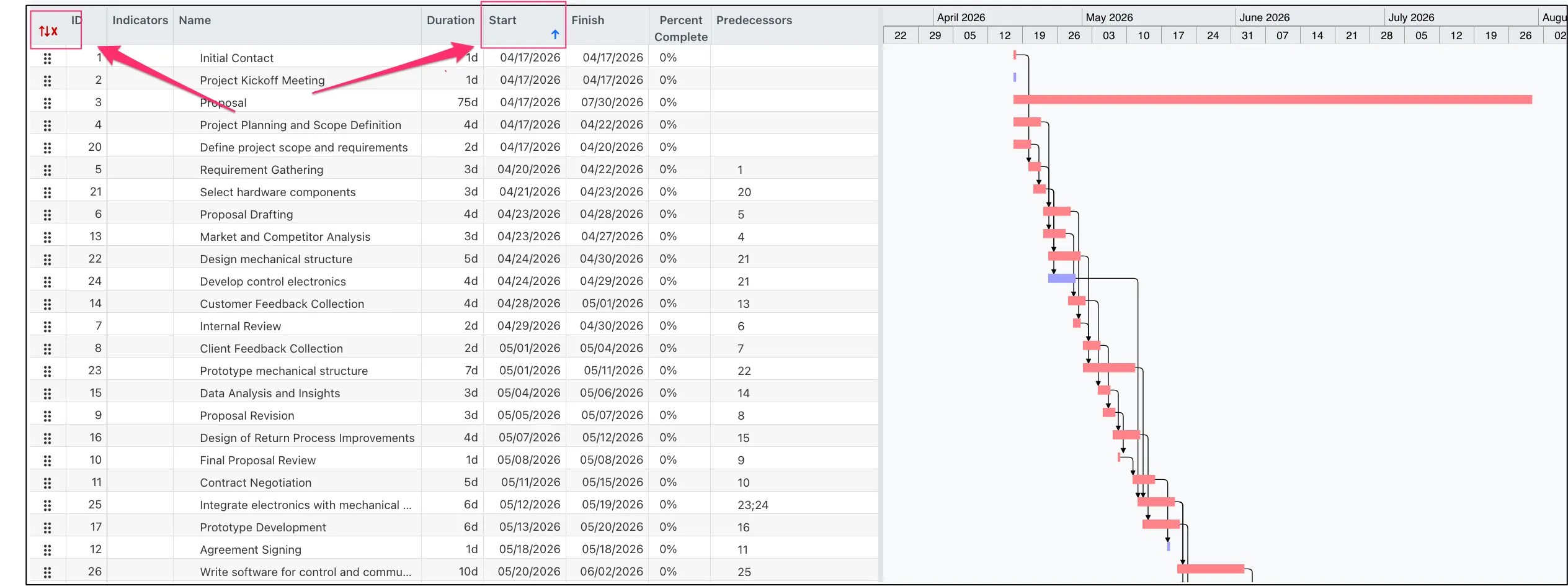
Task: Click the 10d duration of Write software task
Action: [x=468, y=572]
